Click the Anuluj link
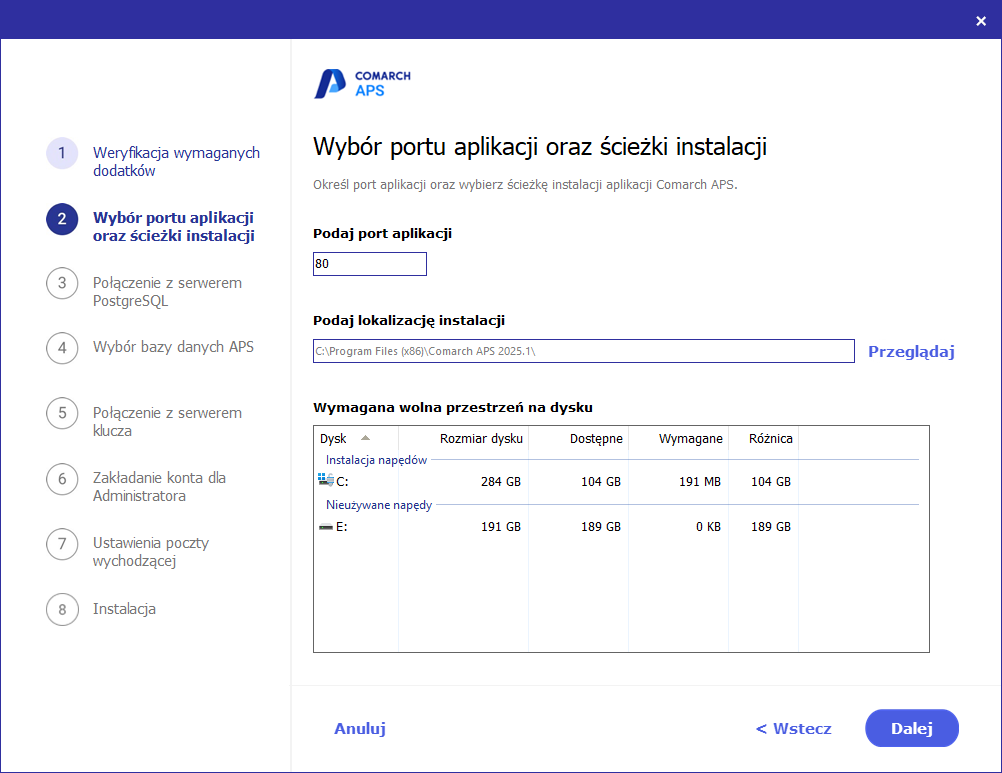 pos(359,728)
